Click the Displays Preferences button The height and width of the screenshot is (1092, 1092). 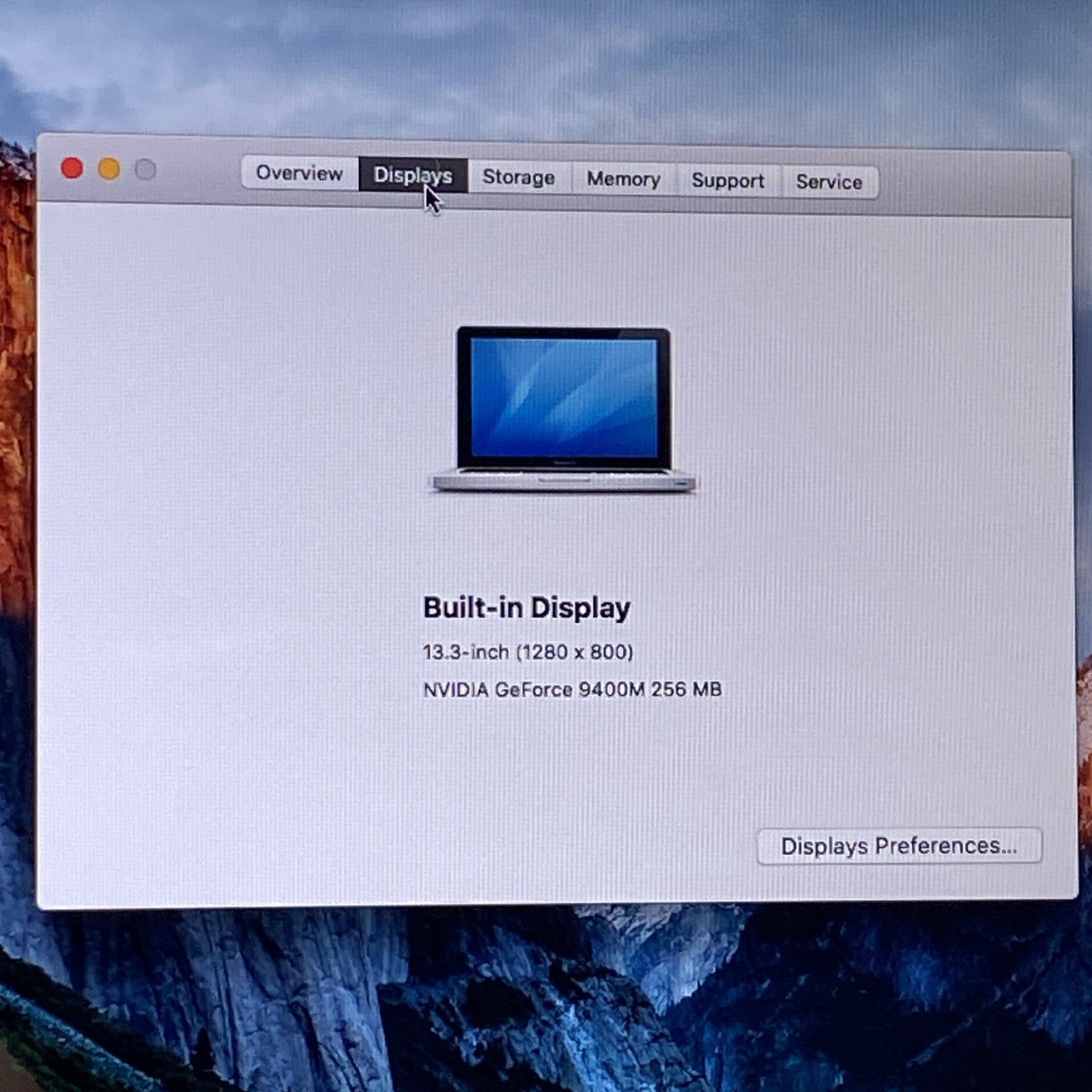pyautogui.click(x=900, y=846)
